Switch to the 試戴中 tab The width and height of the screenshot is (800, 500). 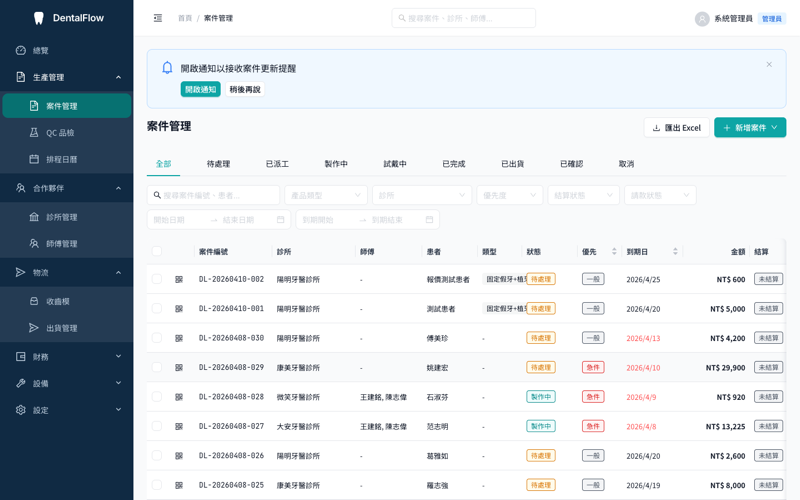(x=395, y=164)
